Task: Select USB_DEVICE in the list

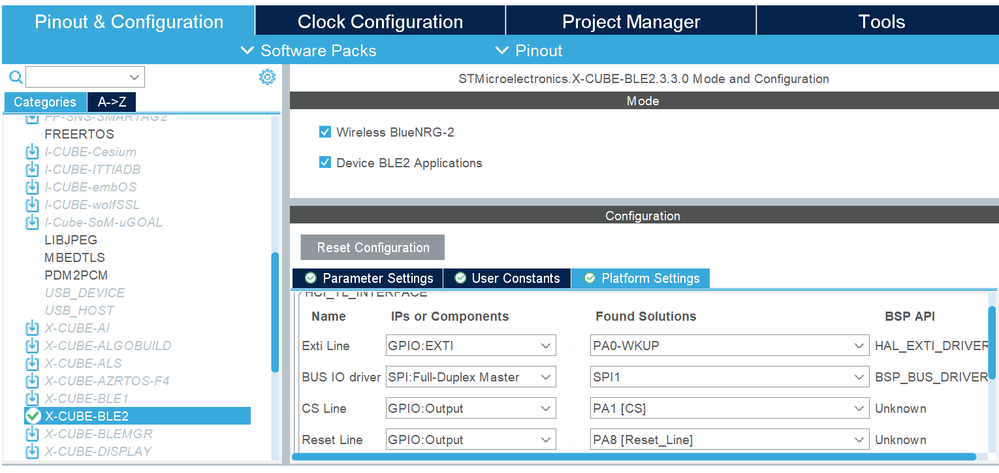Action: pyautogui.click(x=85, y=293)
